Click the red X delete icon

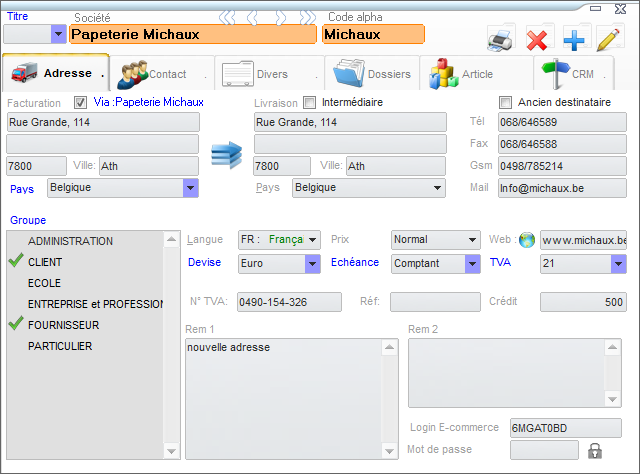tap(538, 40)
